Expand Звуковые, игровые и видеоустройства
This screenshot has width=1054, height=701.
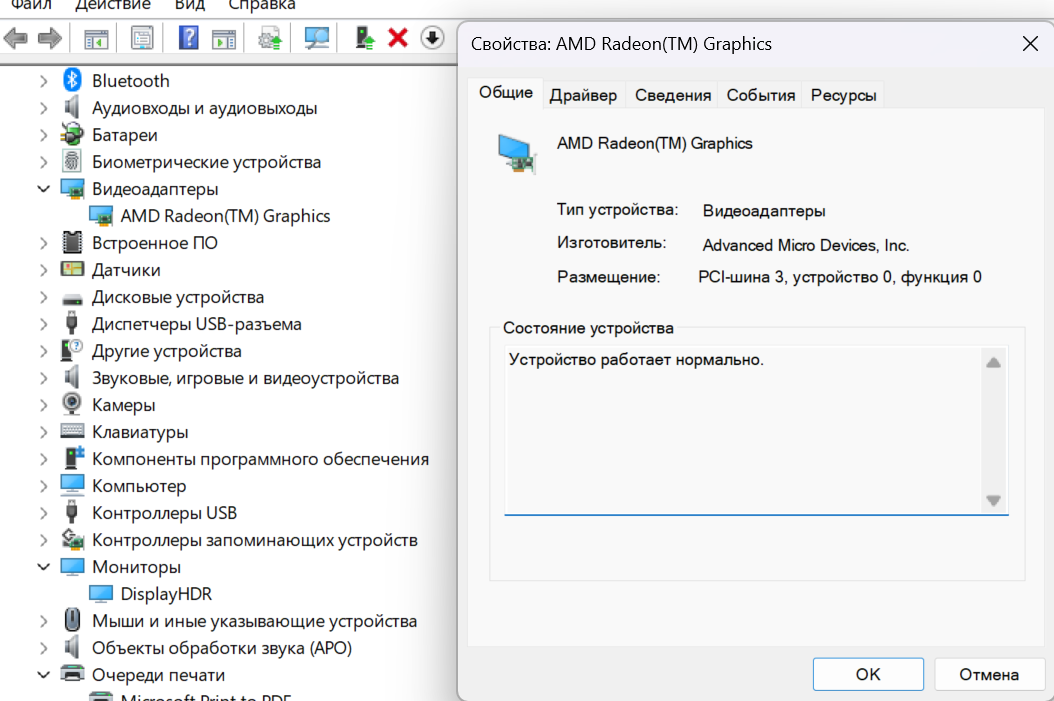coord(44,378)
